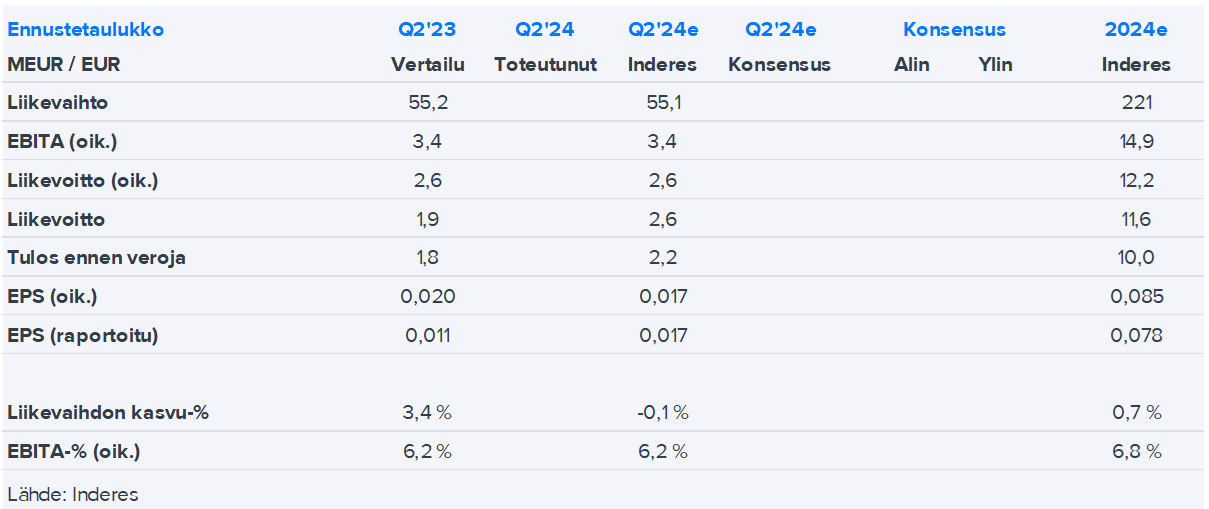
Task: Click the 2024e column header
Action: pos(1136,29)
